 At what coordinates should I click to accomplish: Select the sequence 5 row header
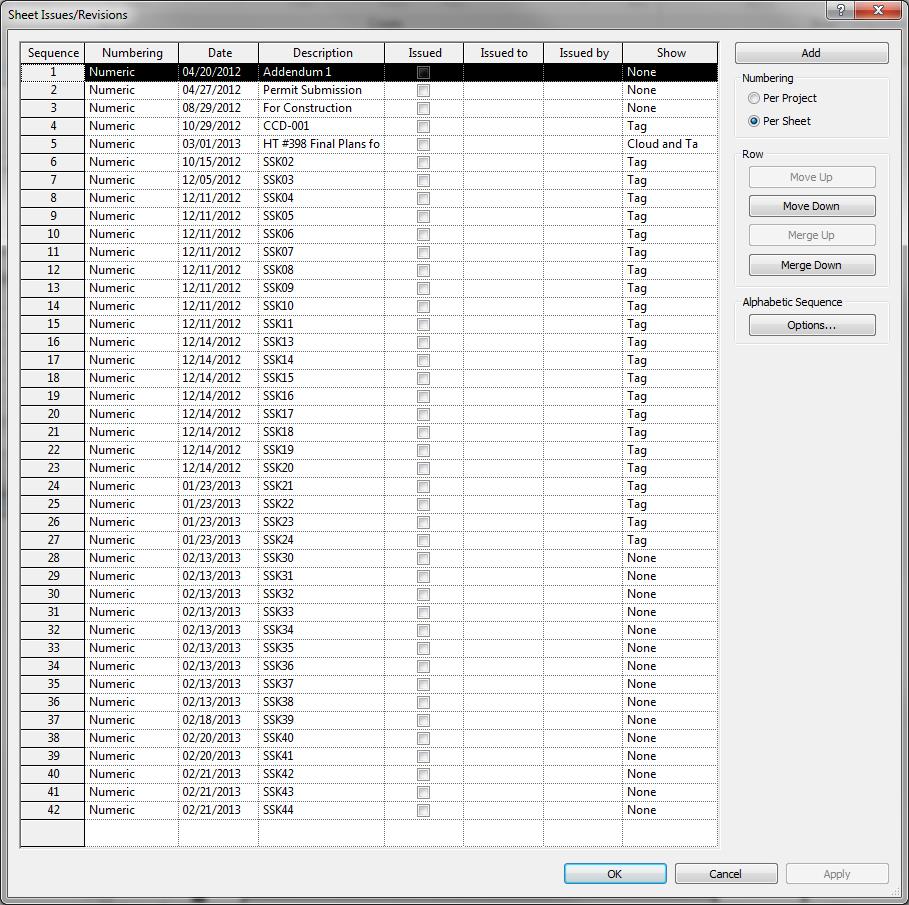coord(51,143)
